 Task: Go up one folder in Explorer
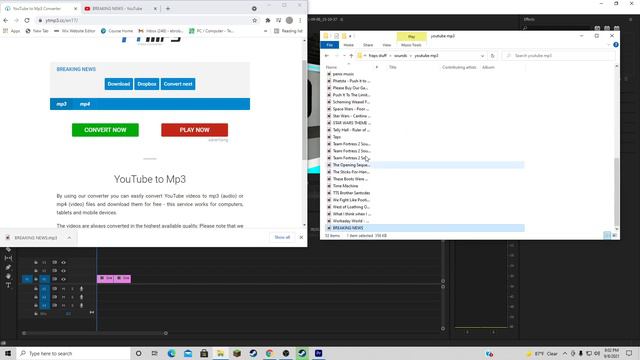point(351,56)
